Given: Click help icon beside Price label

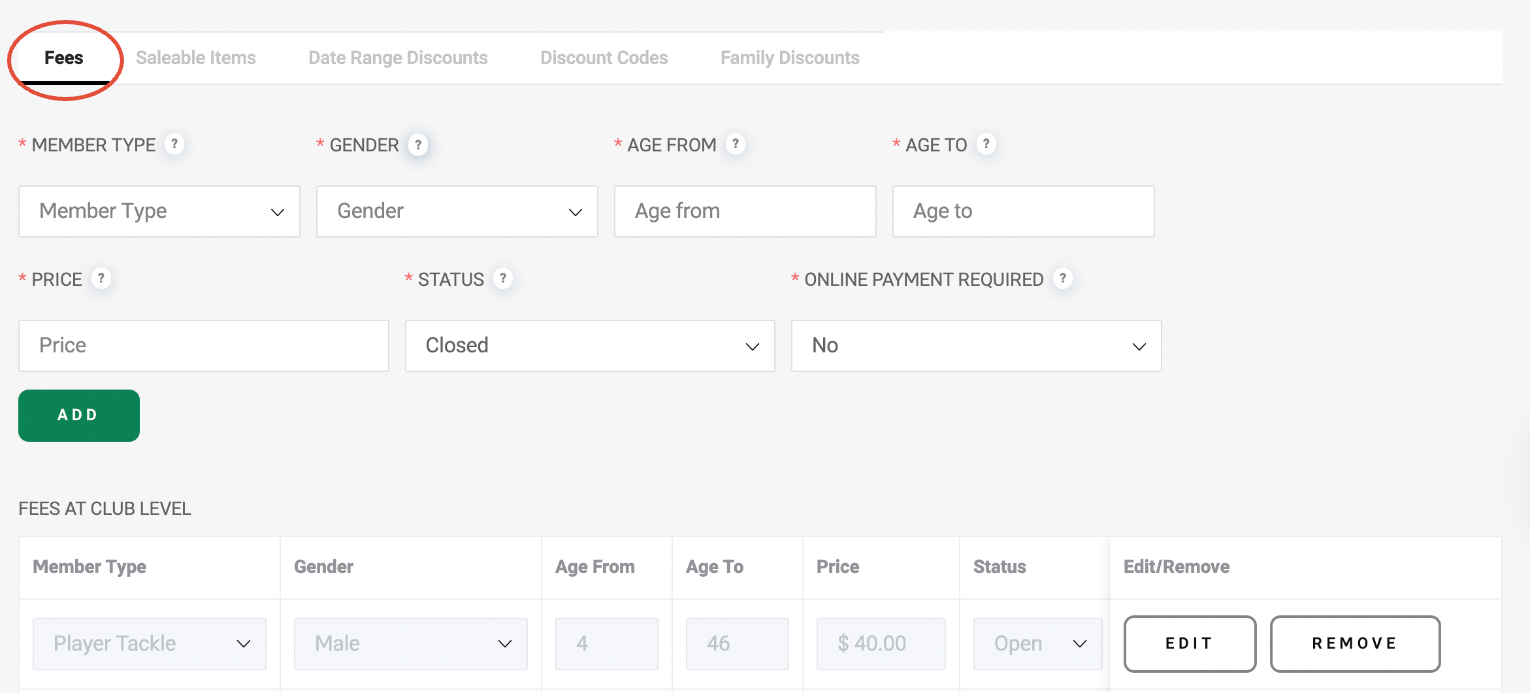Looking at the screenshot, I should point(101,279).
